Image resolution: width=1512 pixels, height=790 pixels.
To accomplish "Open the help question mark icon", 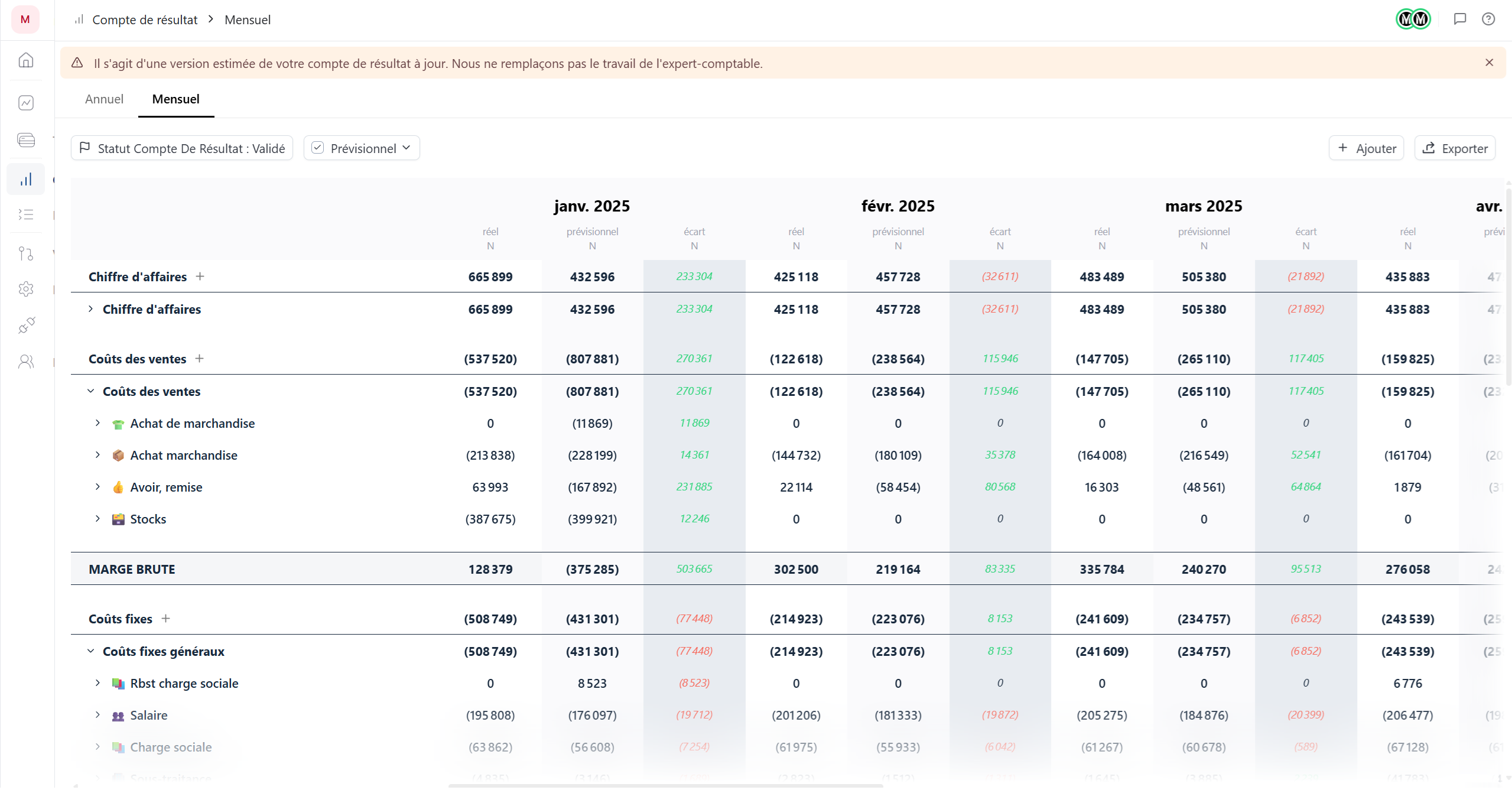I will pyautogui.click(x=1488, y=19).
